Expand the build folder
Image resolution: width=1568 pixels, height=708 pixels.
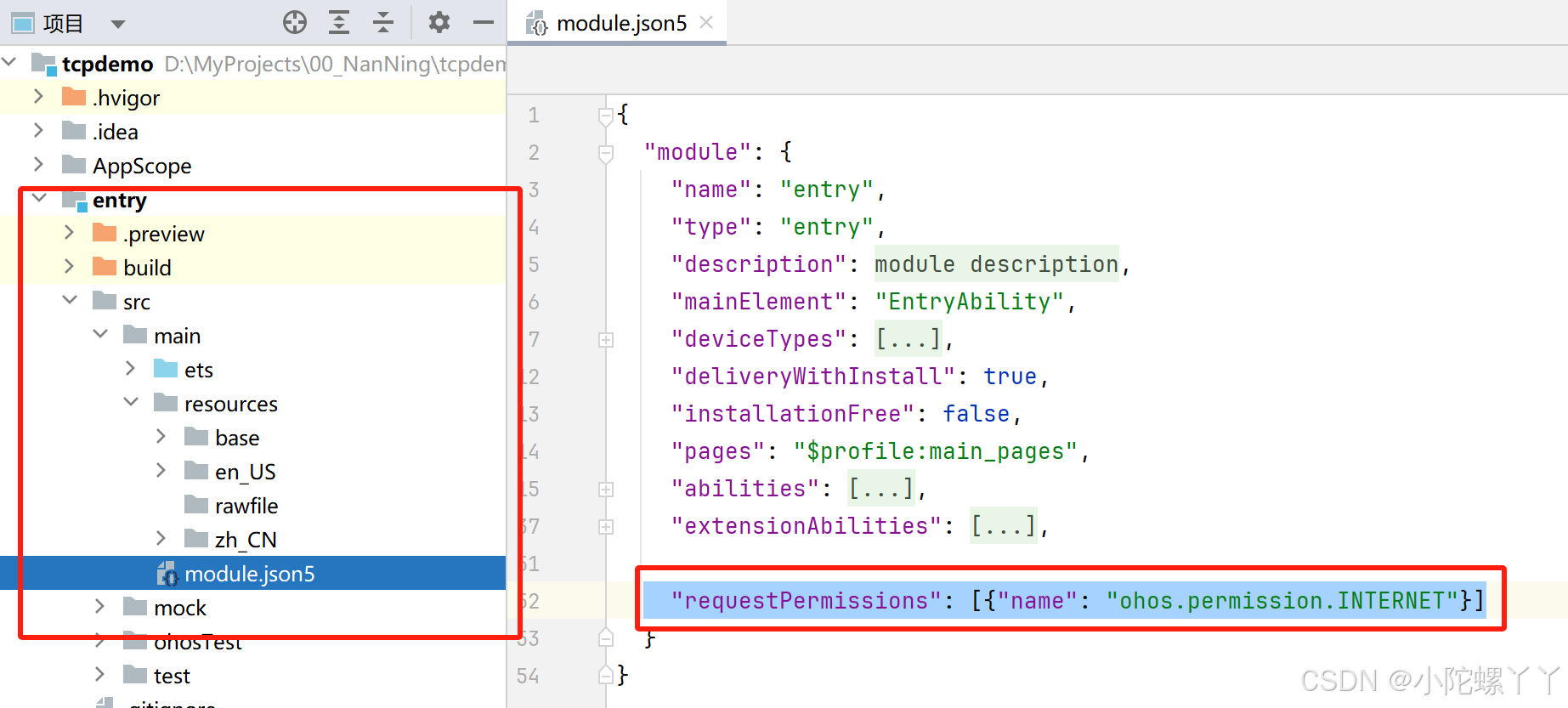tap(69, 266)
